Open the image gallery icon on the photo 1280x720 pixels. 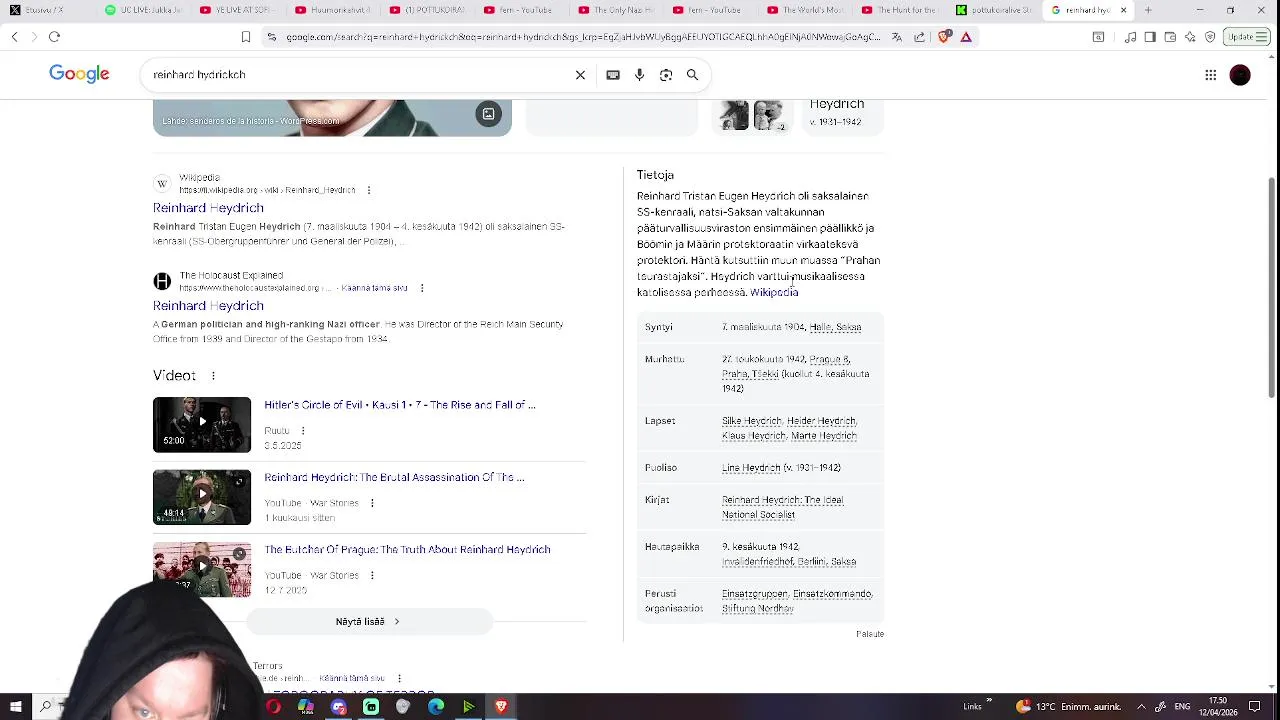488,114
